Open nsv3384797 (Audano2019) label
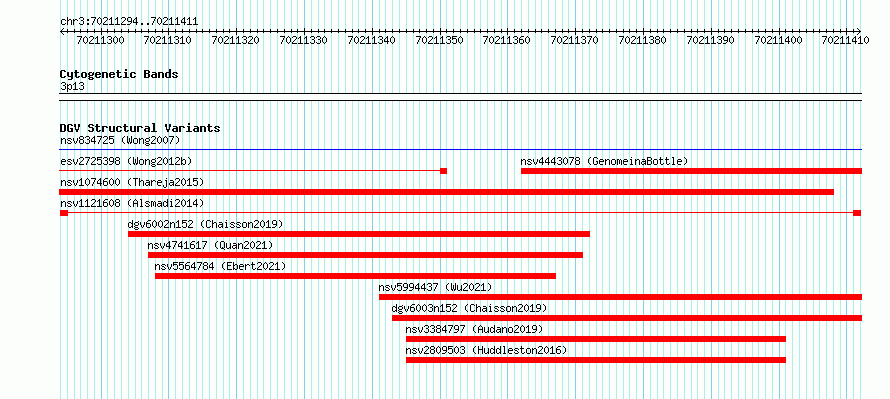Viewport: 890px width, 399px height. pos(474,329)
